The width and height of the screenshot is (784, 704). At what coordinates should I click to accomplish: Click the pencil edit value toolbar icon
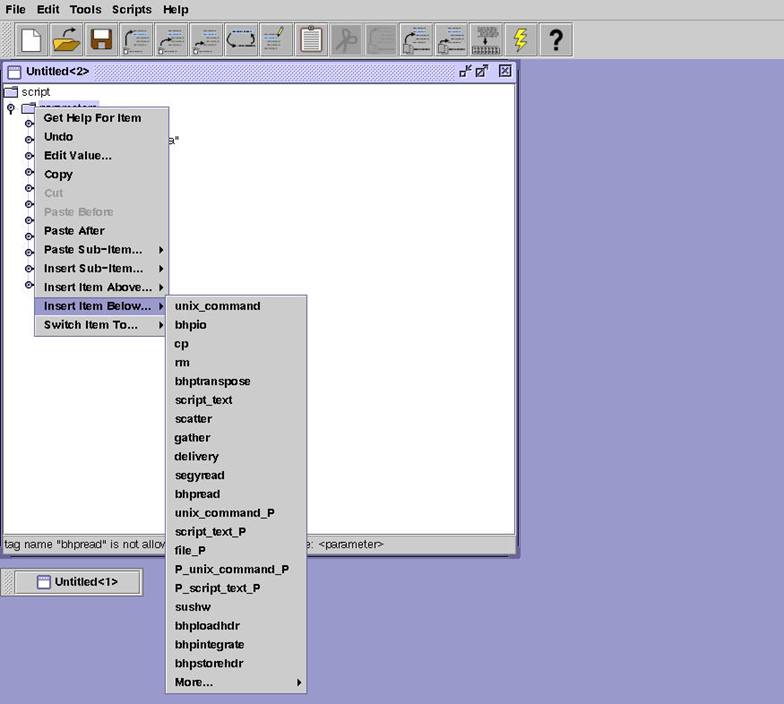276,40
